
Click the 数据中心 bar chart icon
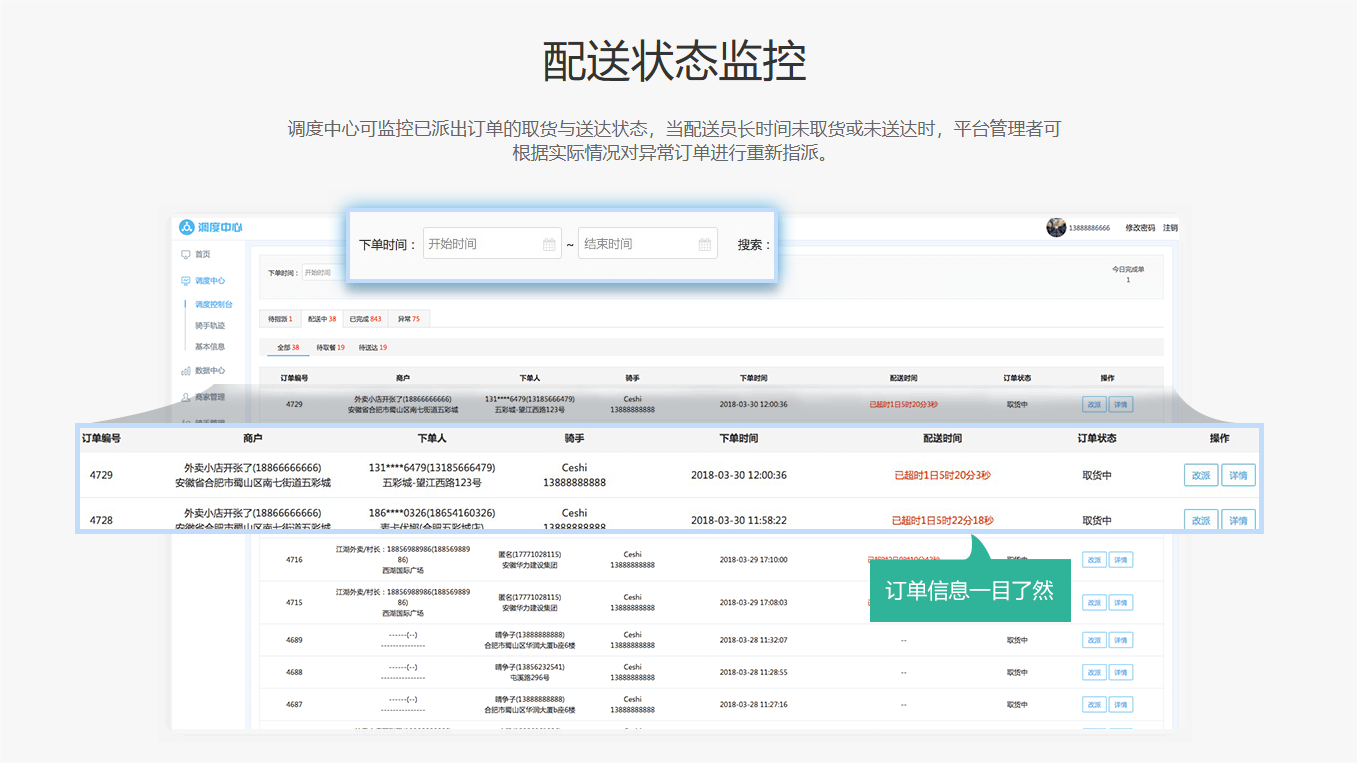[x=185, y=371]
